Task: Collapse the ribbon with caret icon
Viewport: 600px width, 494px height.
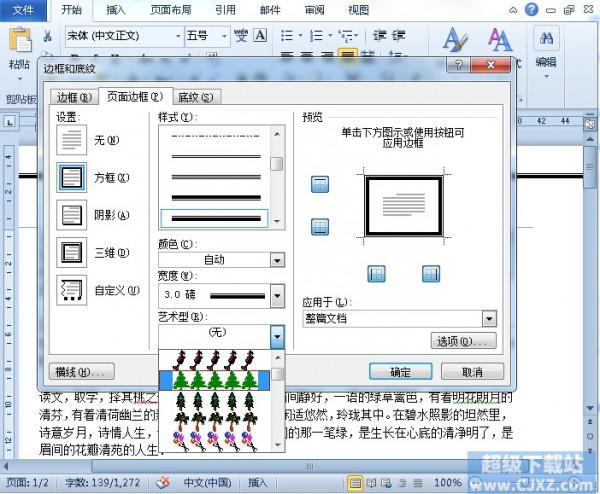Action: click(x=513, y=10)
